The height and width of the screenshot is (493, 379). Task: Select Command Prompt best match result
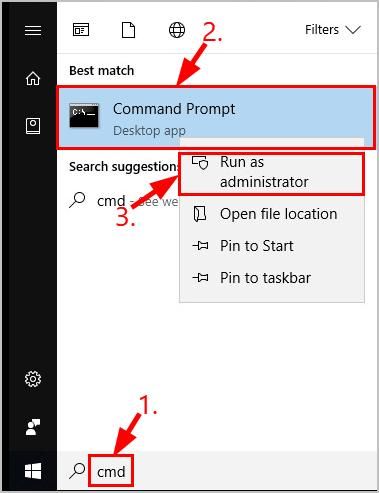pos(216,117)
